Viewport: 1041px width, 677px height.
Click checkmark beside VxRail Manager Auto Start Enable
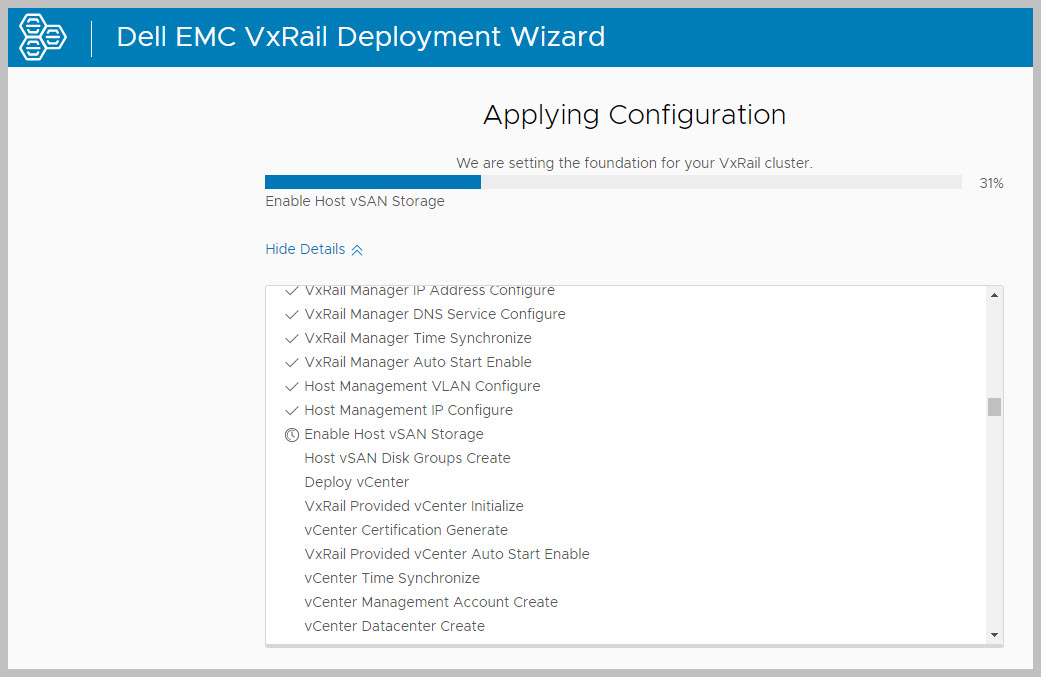[x=291, y=362]
